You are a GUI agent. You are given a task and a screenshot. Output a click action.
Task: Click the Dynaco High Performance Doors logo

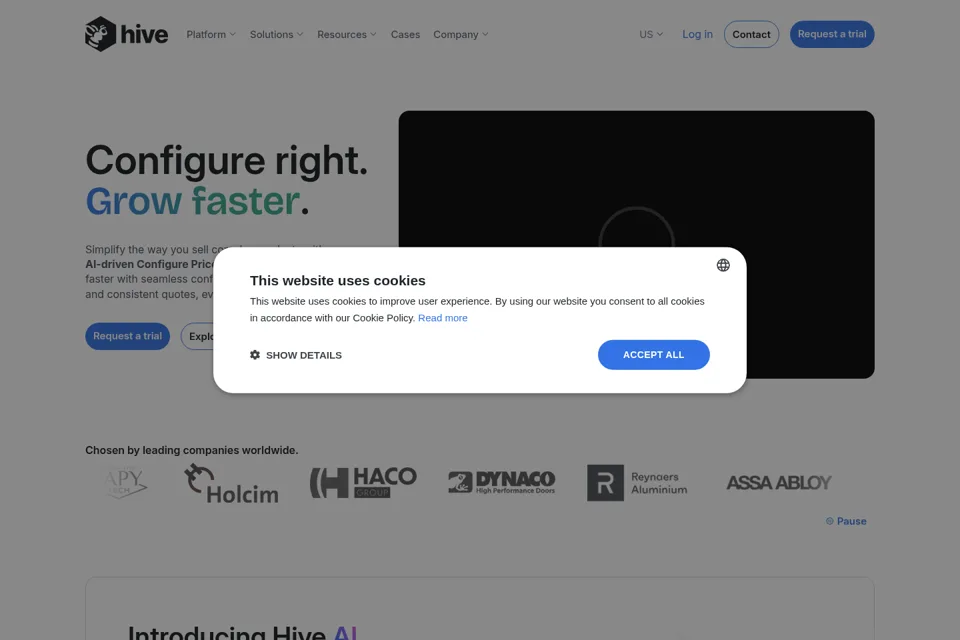point(501,483)
